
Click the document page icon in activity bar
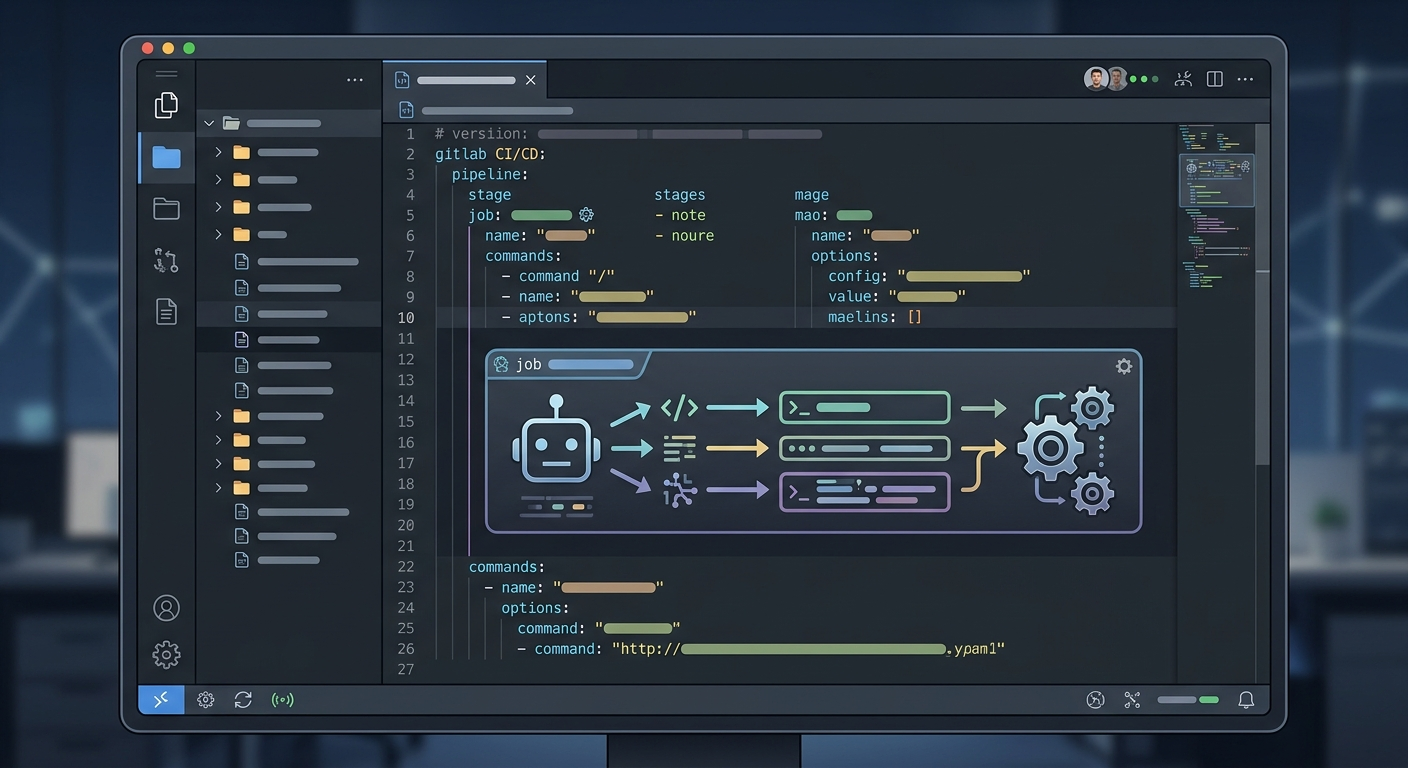tap(166, 312)
